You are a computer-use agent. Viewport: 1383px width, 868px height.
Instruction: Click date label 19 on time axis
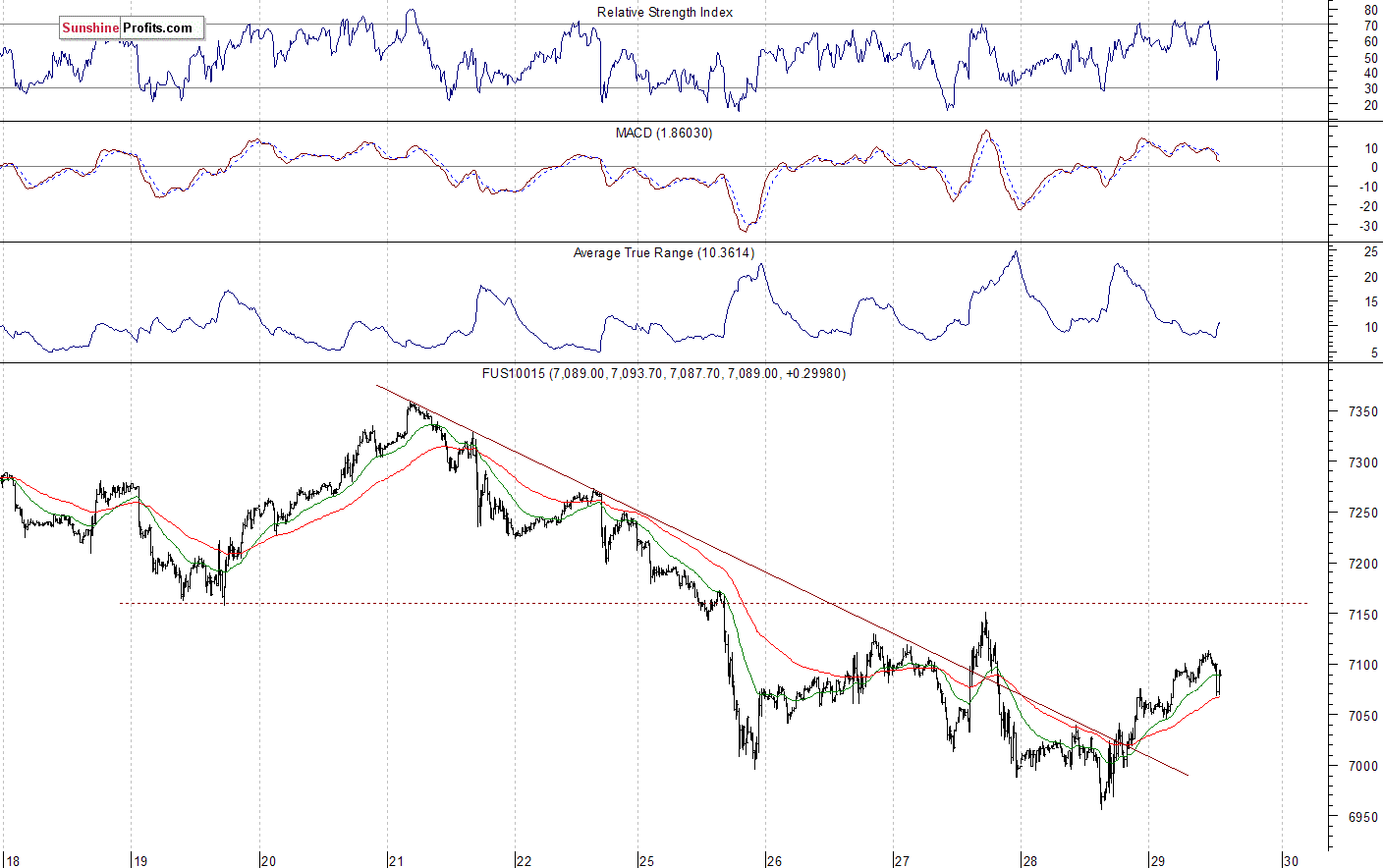140,861
